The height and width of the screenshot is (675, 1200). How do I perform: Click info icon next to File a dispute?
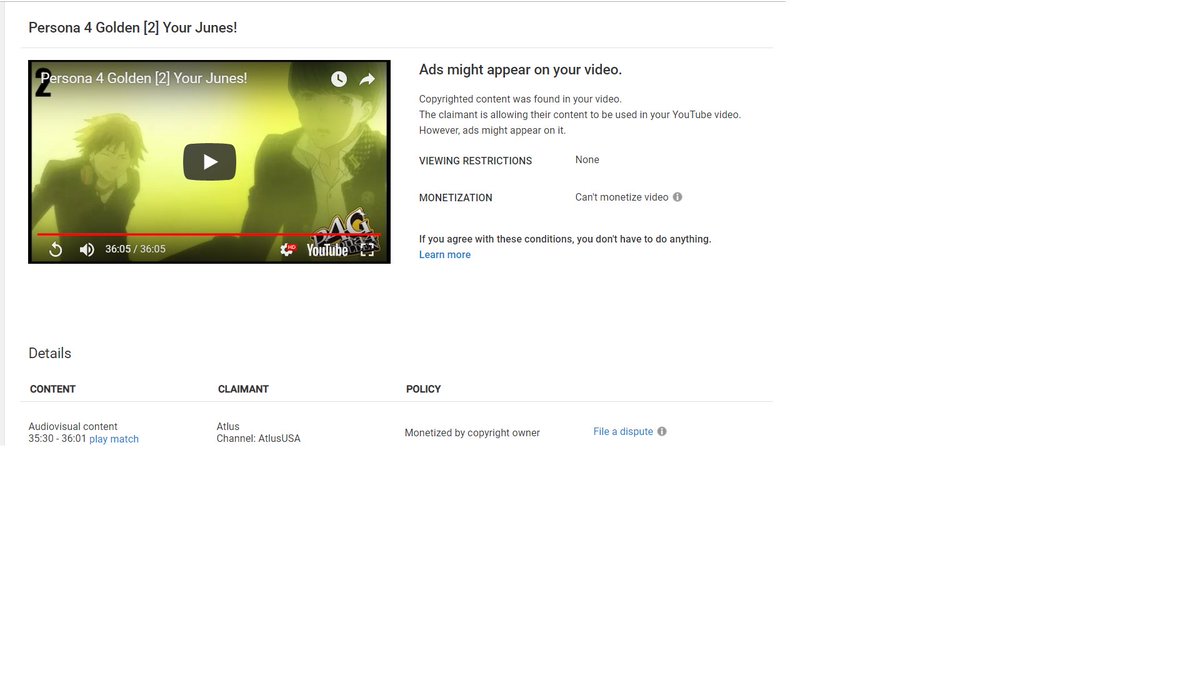[x=662, y=432]
